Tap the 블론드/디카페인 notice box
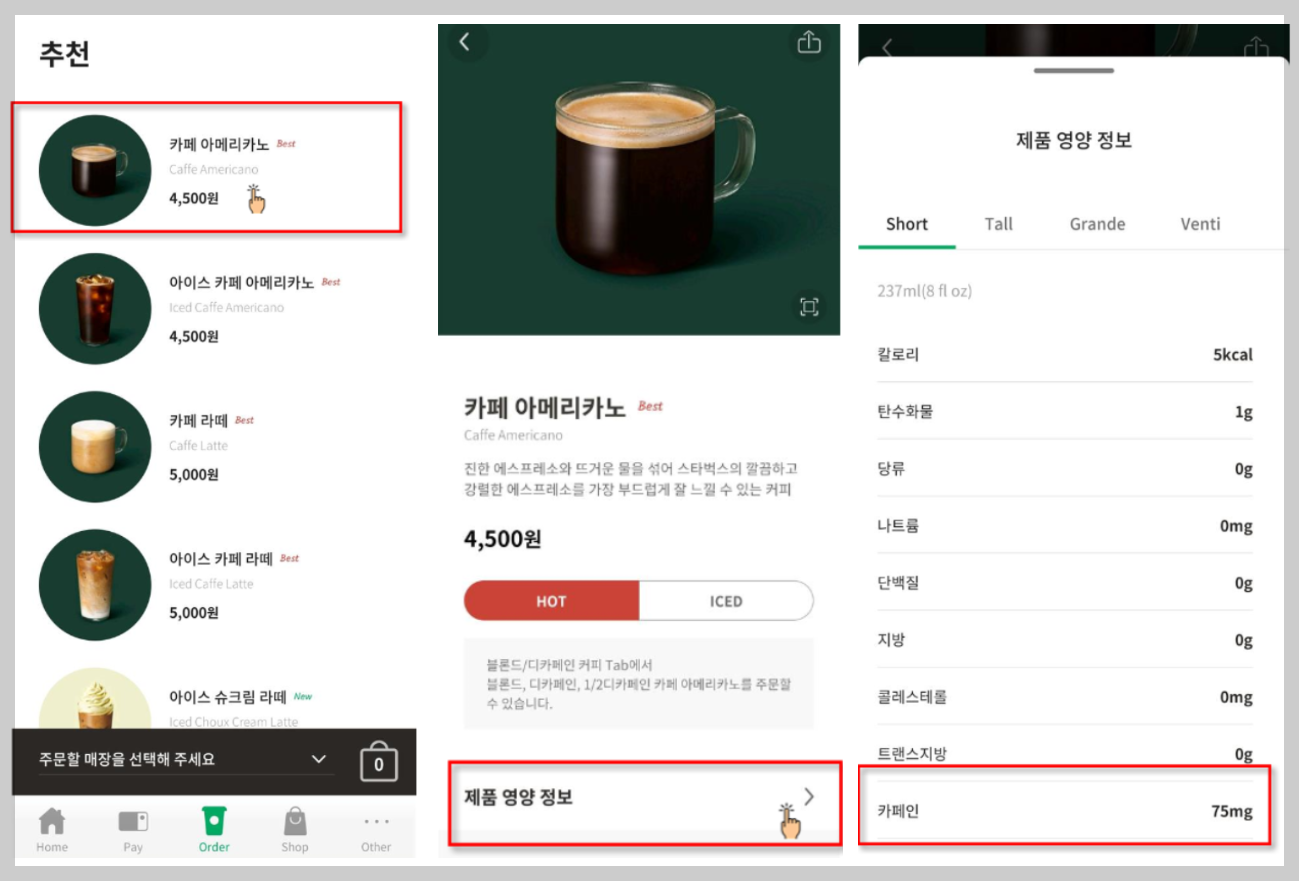Screen dimensions: 1299x881 pyautogui.click(x=639, y=684)
